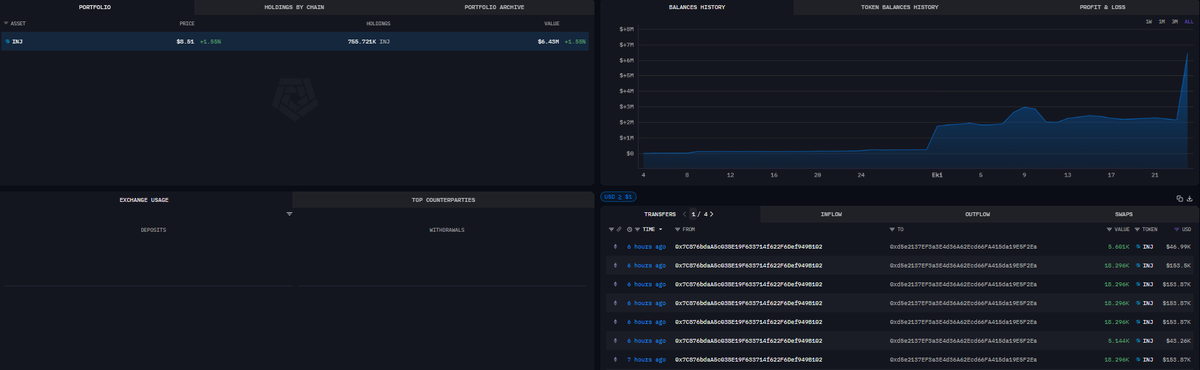
Task: Click chain icon of the 7 hours ago row
Action: pyautogui.click(x=615, y=359)
